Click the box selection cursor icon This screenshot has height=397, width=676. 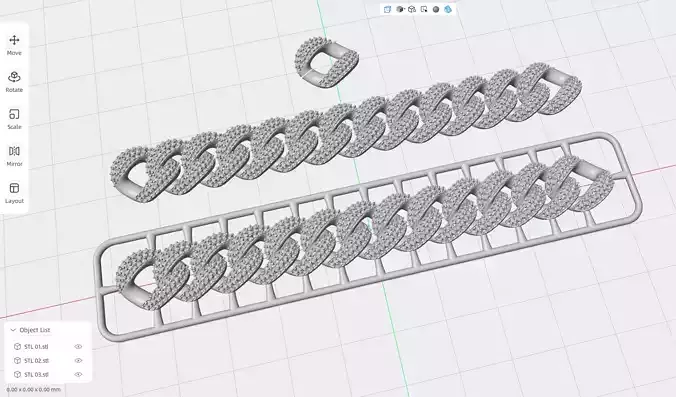point(424,9)
